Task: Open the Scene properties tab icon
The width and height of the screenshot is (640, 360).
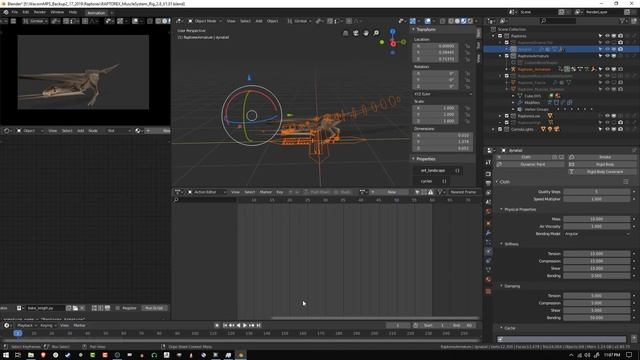Action: 488,202
